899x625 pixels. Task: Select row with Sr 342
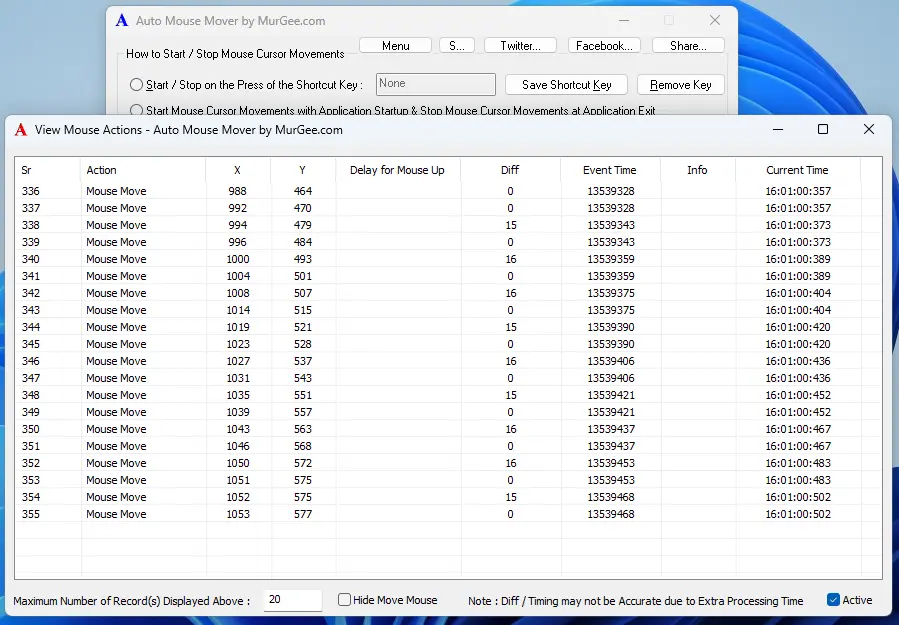click(448, 293)
